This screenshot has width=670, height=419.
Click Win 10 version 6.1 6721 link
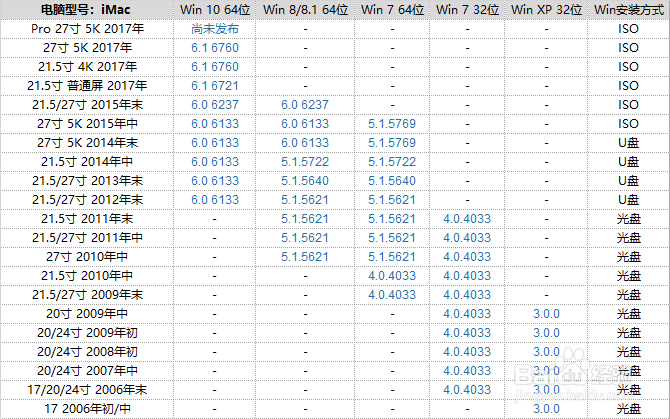point(215,86)
